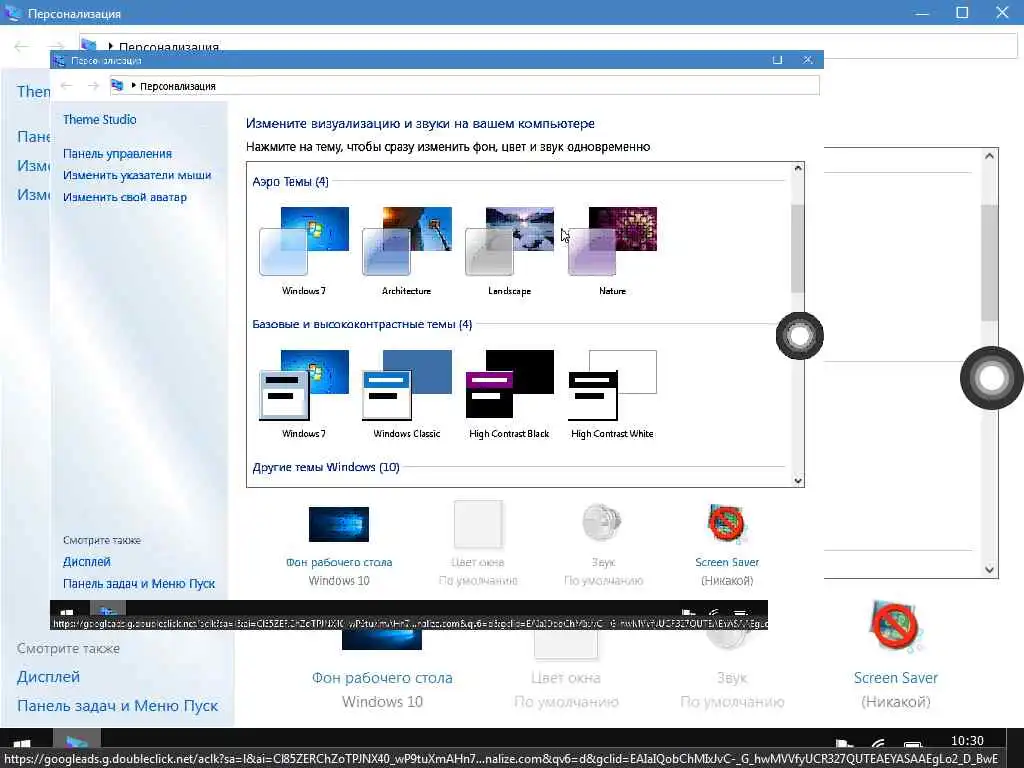Open Панель управления link in front window

118,153
